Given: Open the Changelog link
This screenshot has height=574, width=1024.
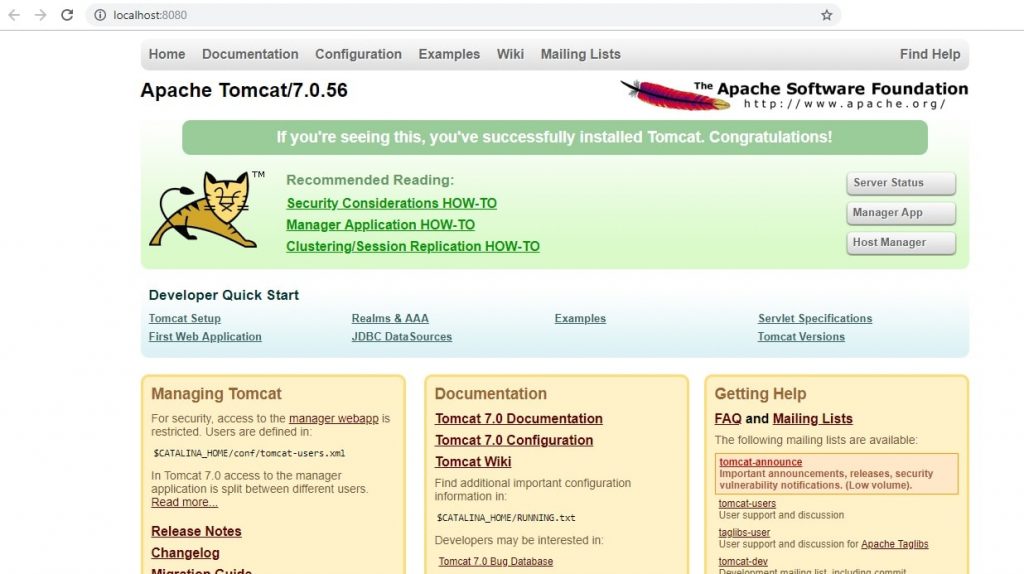Looking at the screenshot, I should (185, 552).
